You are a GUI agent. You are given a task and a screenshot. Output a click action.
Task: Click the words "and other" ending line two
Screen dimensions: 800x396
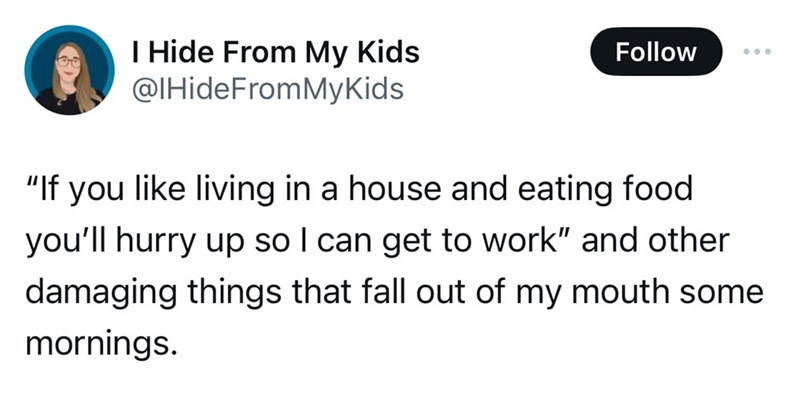point(656,241)
